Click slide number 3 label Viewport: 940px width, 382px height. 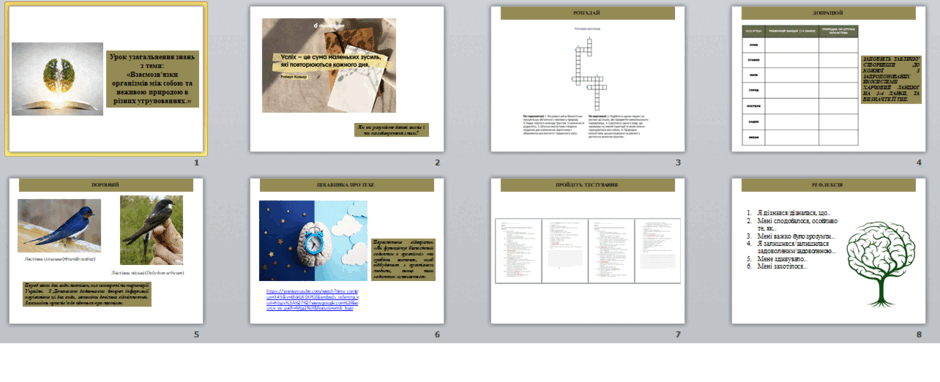click(x=678, y=163)
